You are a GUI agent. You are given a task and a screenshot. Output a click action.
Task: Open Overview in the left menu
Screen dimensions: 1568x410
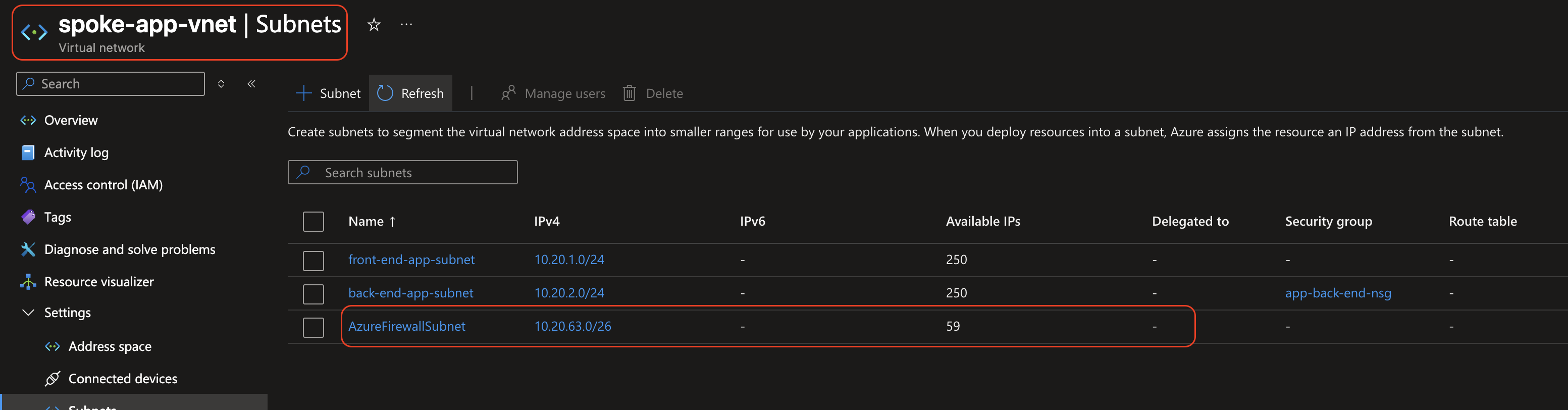71,120
